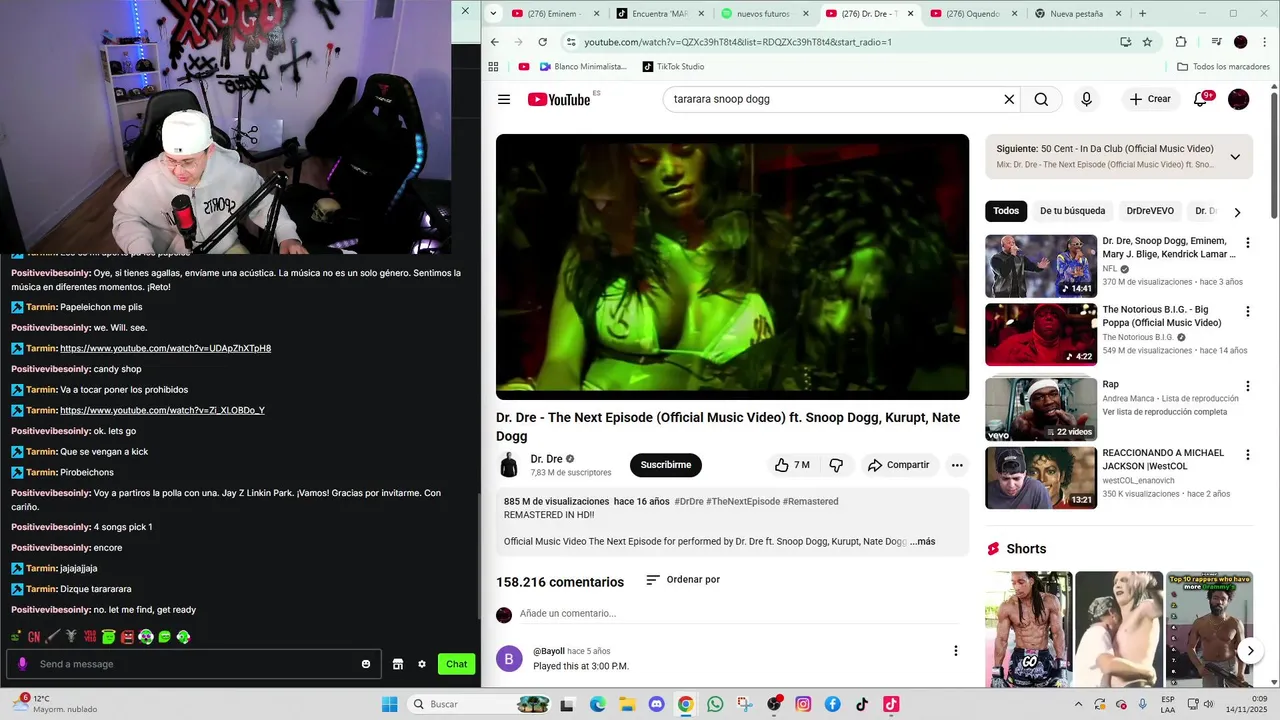Go to the YouTube home logo

click(x=559, y=99)
